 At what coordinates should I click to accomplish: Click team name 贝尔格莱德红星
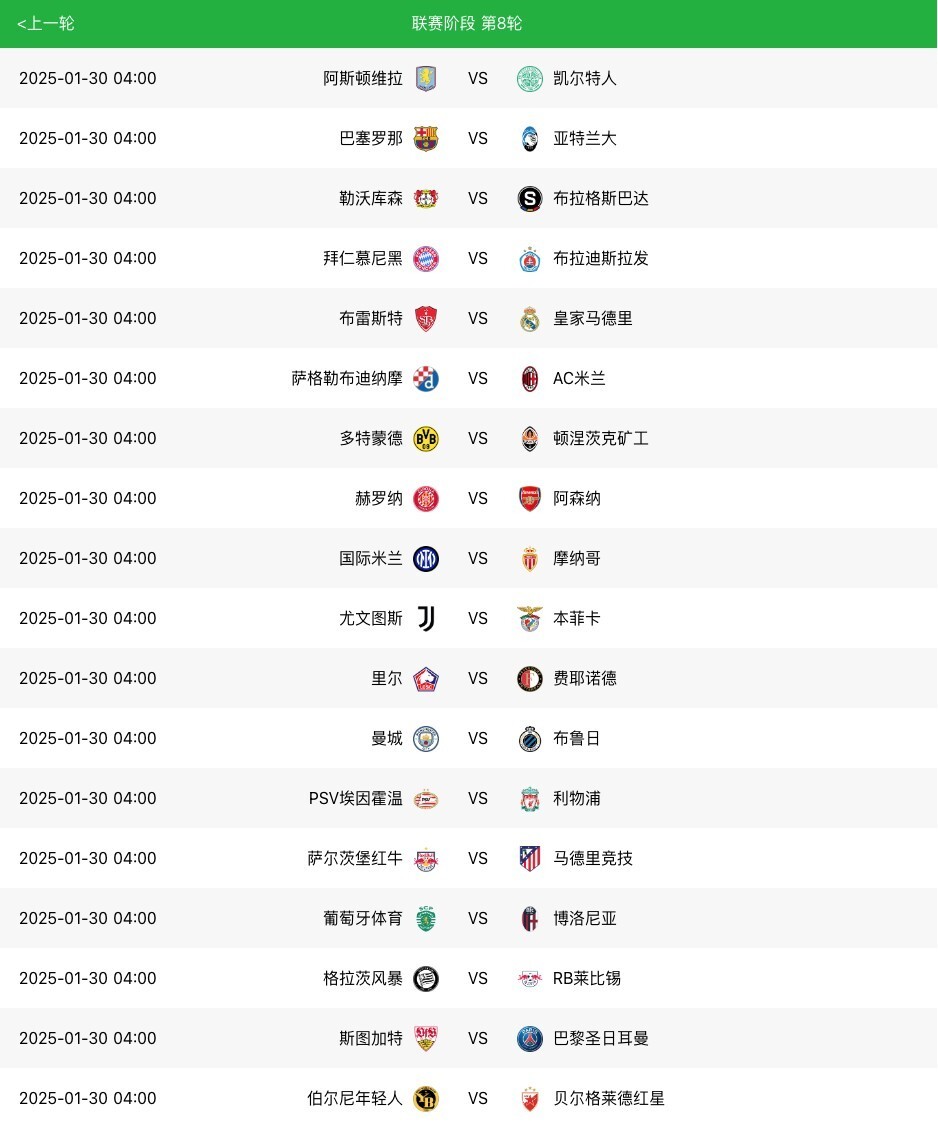click(x=609, y=1099)
